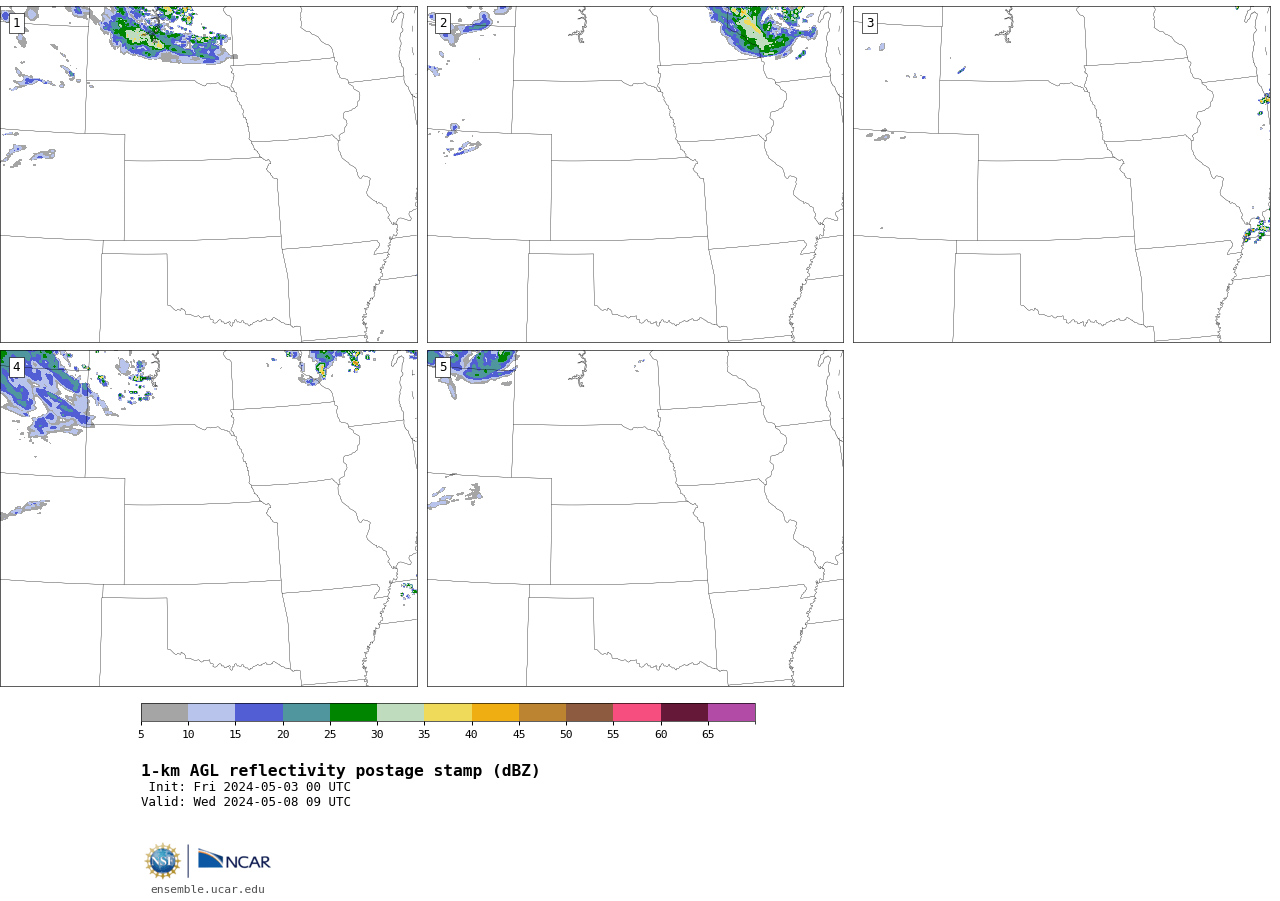This screenshot has width=1280, height=901.
Task: Click the pale green 30-35 dBZ swatch
Action: pos(401,713)
